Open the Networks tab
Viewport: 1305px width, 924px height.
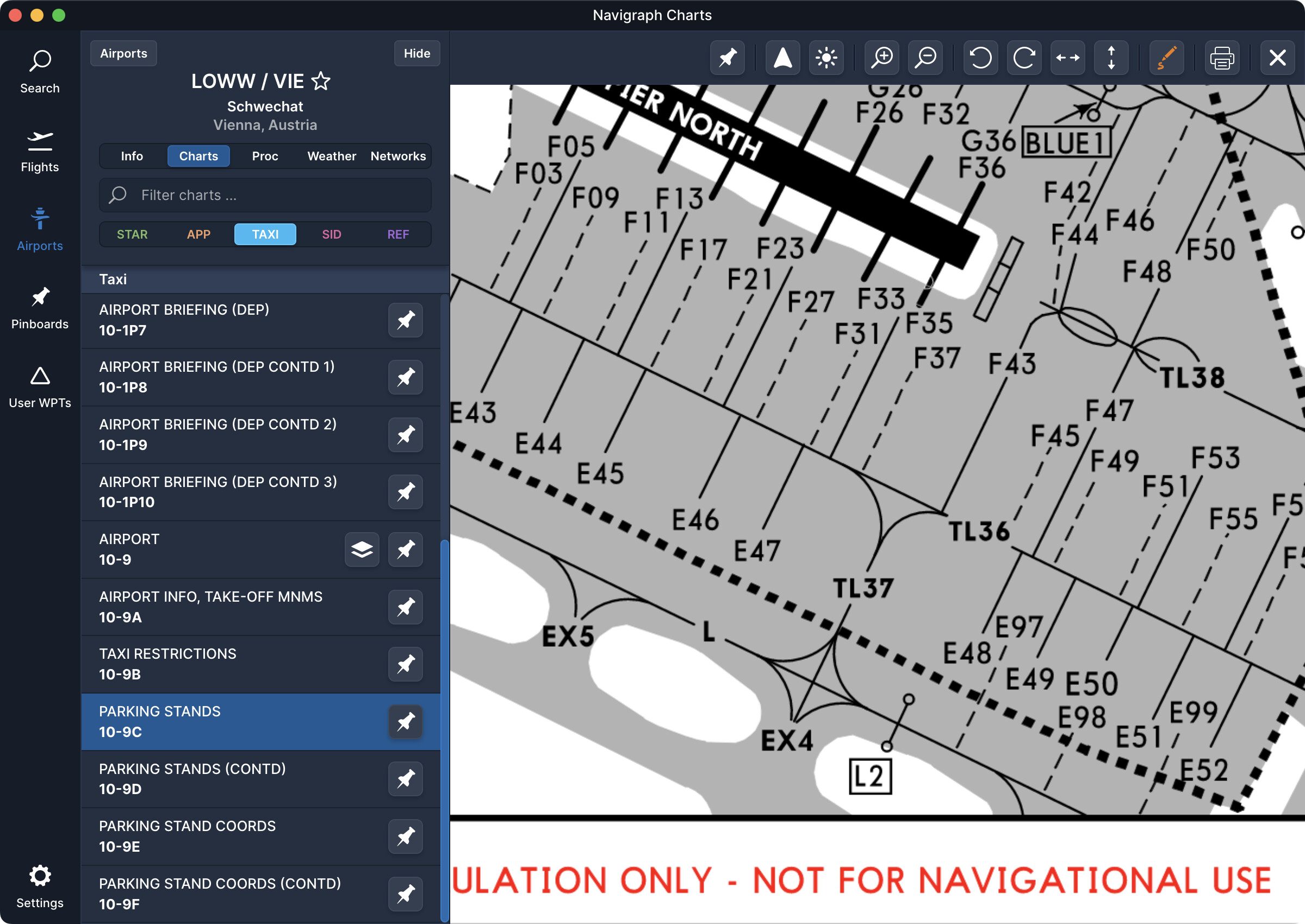399,156
